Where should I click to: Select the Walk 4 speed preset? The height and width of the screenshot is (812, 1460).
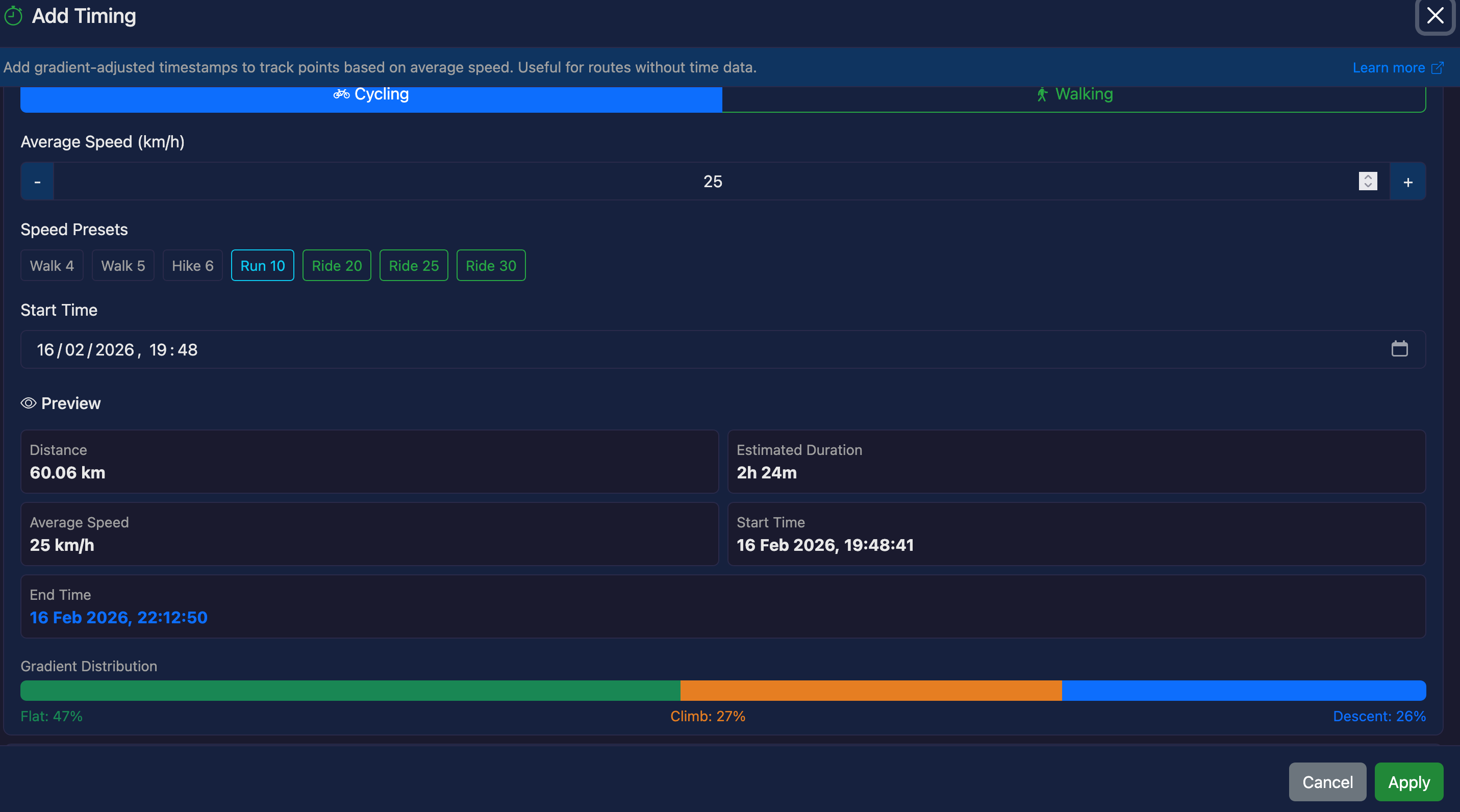click(52, 265)
